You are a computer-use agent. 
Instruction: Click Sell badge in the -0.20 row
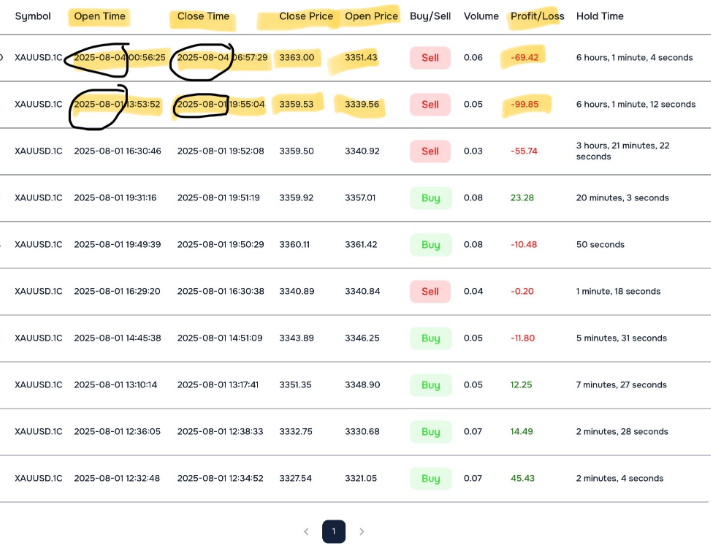(x=430, y=292)
